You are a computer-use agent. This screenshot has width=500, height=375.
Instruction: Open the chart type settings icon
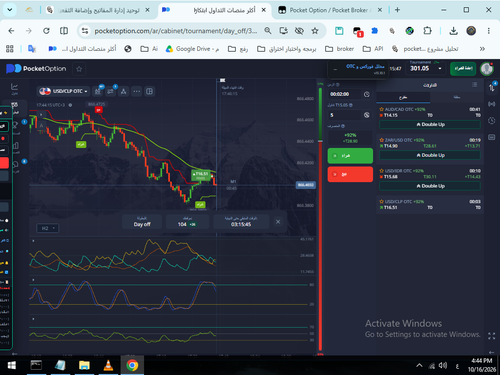(x=98, y=91)
